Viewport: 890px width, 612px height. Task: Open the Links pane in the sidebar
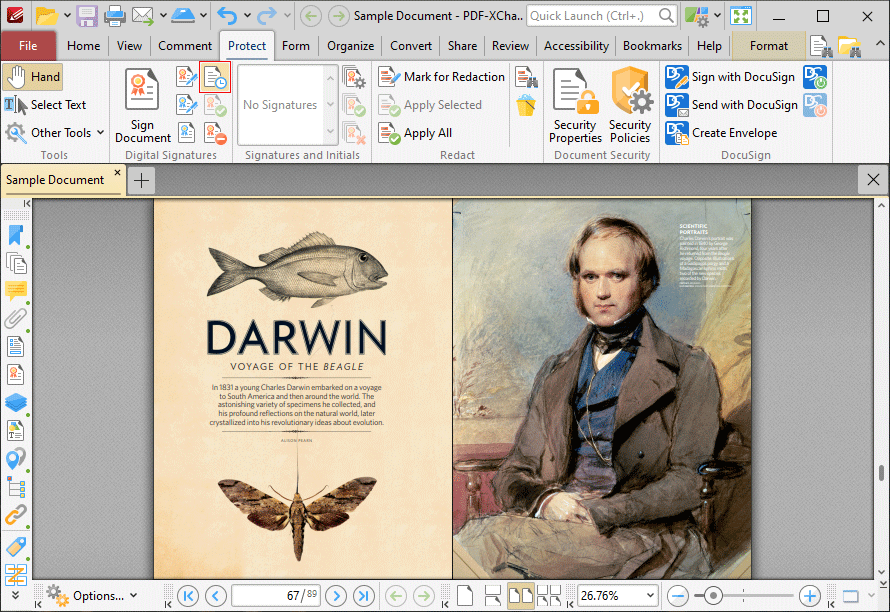click(x=15, y=515)
